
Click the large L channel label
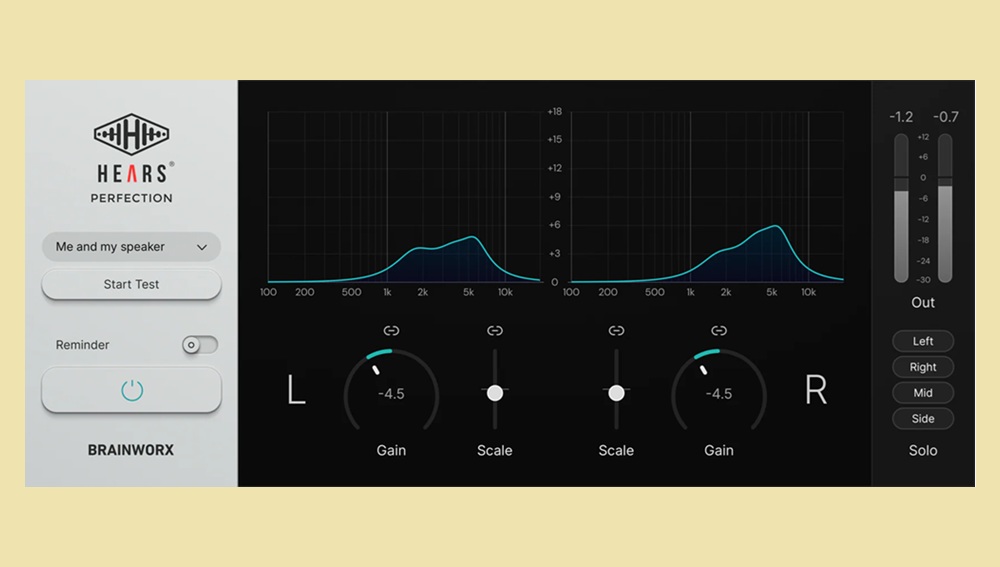(x=296, y=390)
